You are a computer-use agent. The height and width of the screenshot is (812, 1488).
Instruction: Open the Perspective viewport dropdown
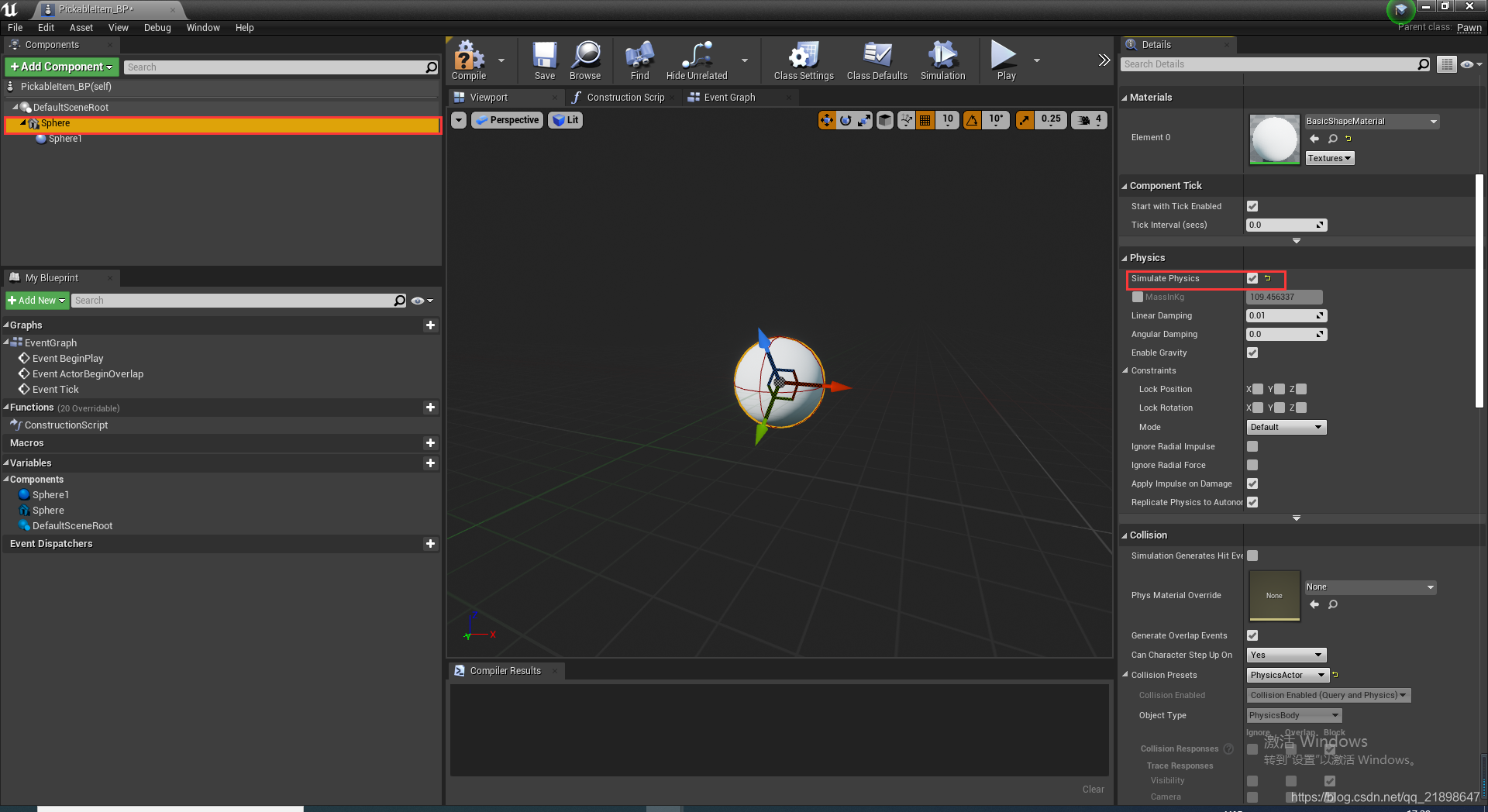(x=507, y=120)
